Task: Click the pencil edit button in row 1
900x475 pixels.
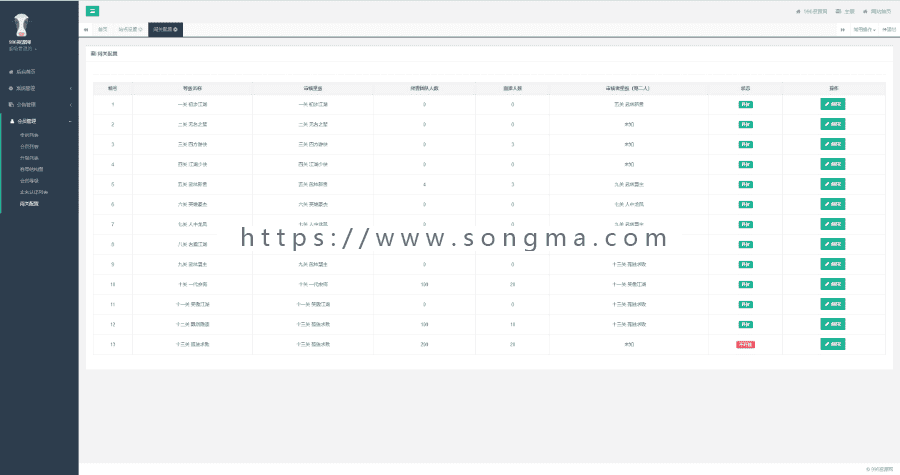Action: click(x=833, y=104)
